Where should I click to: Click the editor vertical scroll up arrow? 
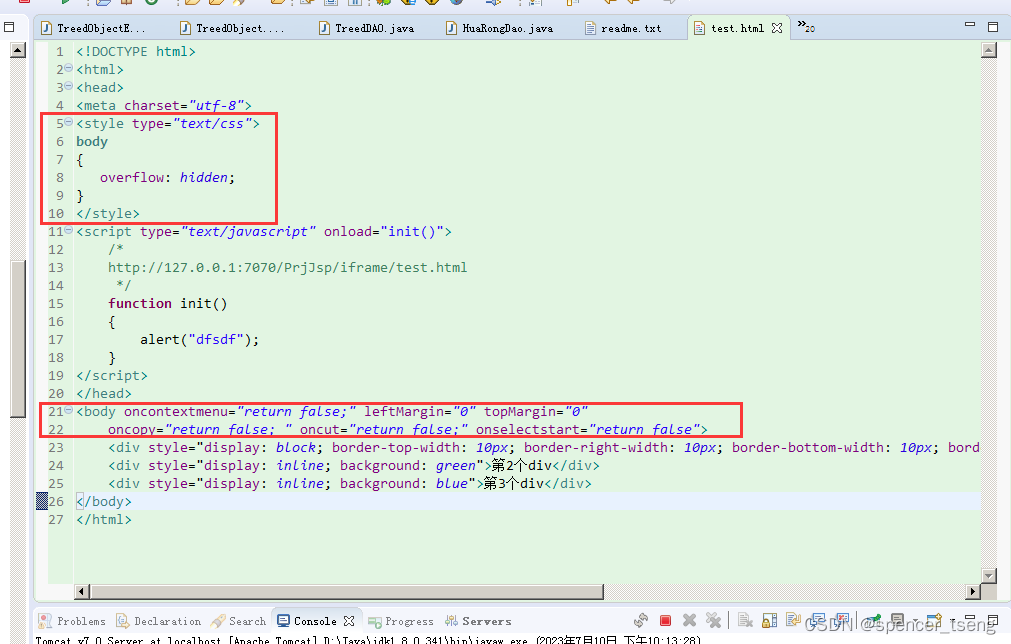click(988, 50)
